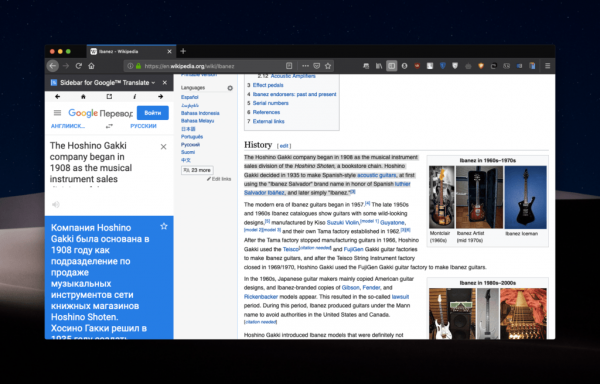Screen dimensions: 600x384
Task: Open the Montclair (1960s) guitar thumbnail
Action: [x=442, y=197]
